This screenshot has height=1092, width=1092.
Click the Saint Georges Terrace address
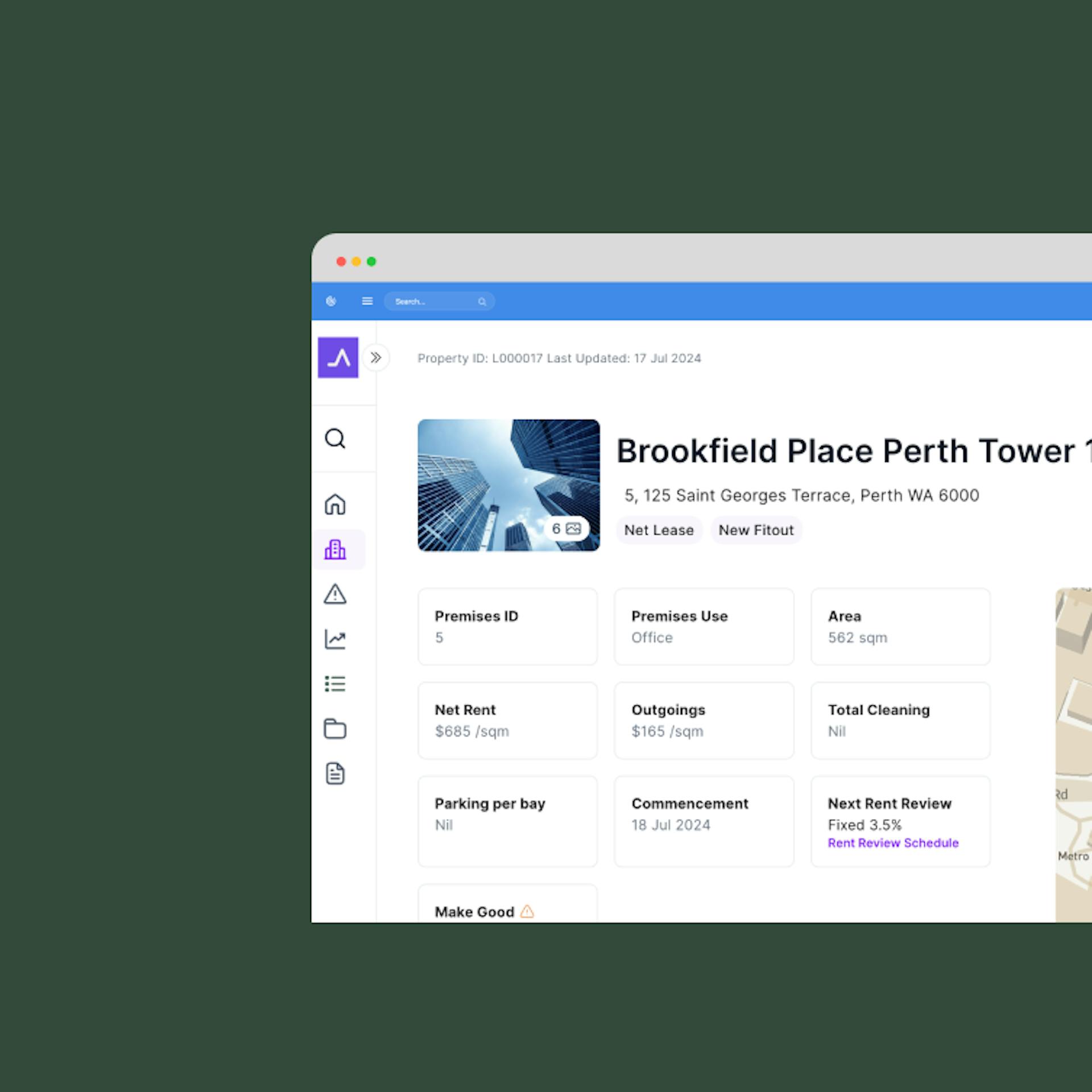tap(801, 495)
